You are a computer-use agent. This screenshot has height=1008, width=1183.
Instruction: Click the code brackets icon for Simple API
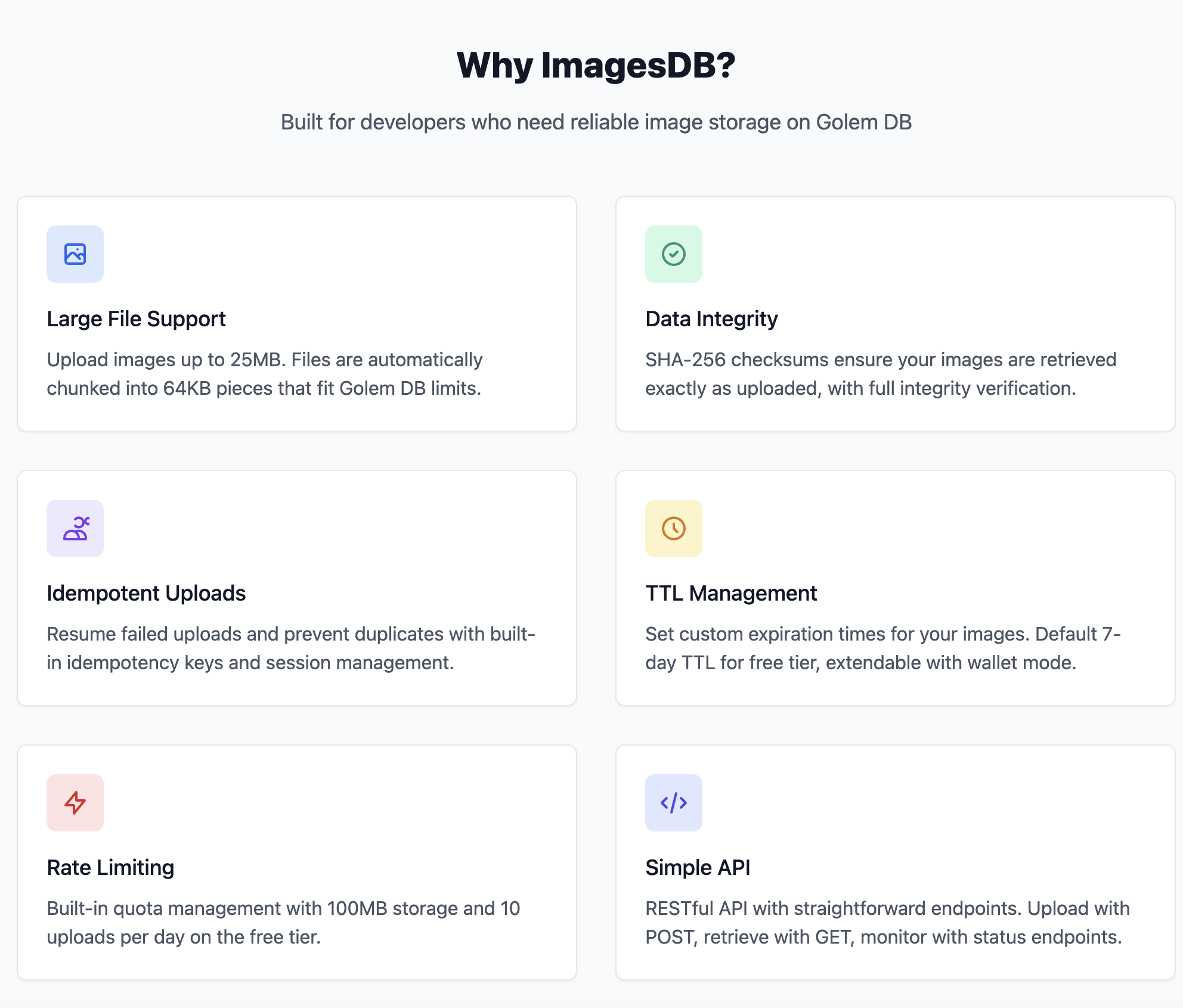pos(673,803)
